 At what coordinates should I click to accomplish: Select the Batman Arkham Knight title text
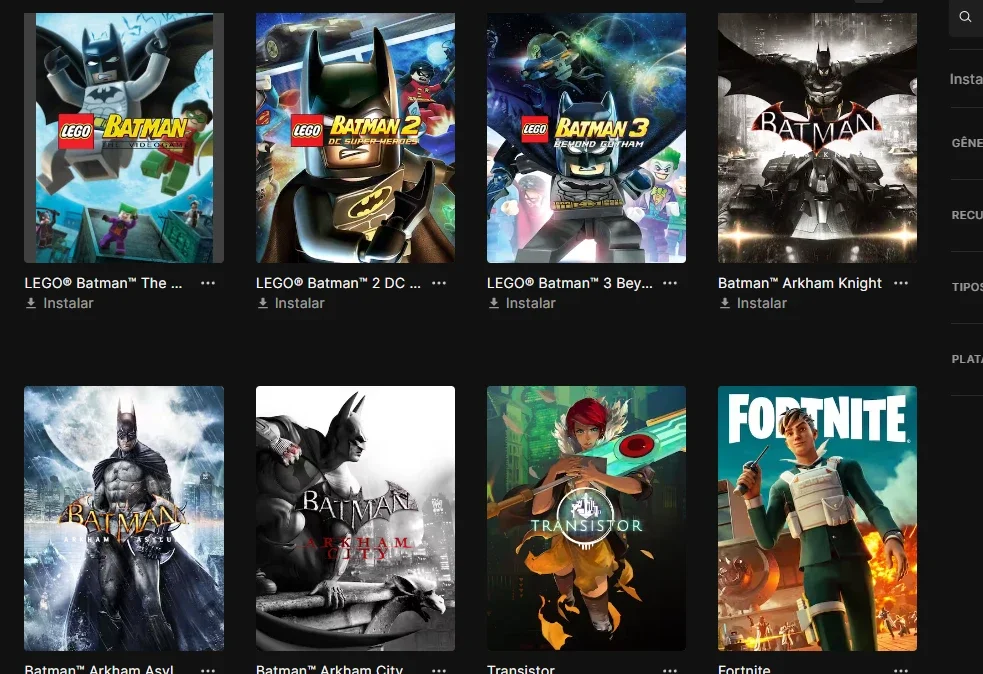click(800, 283)
